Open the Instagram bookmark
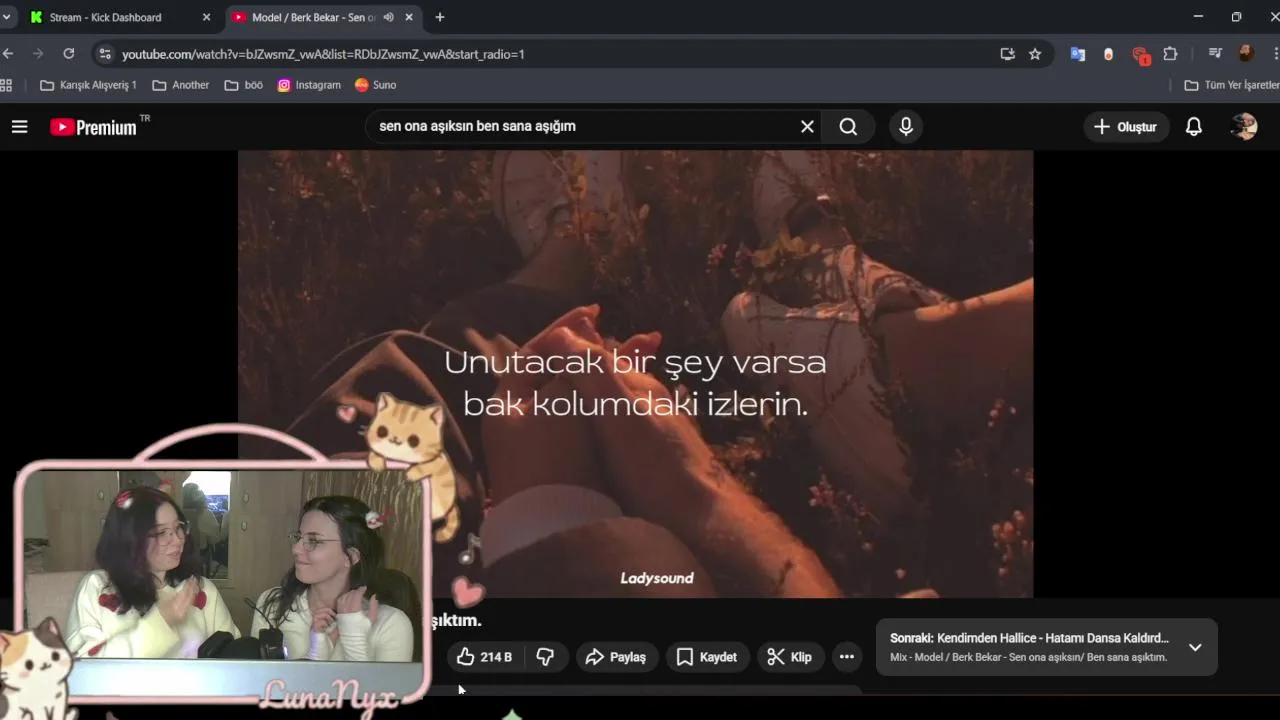Viewport: 1280px width, 720px height. tap(309, 85)
